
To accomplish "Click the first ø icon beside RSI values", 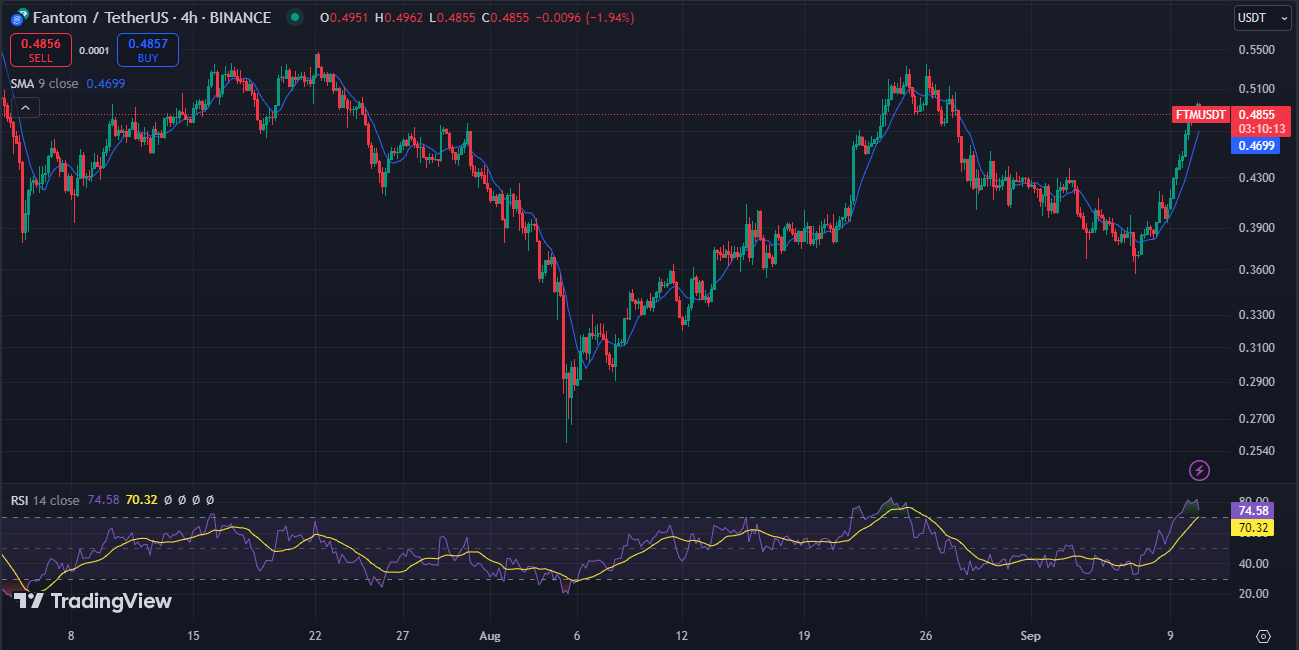I will pos(168,499).
